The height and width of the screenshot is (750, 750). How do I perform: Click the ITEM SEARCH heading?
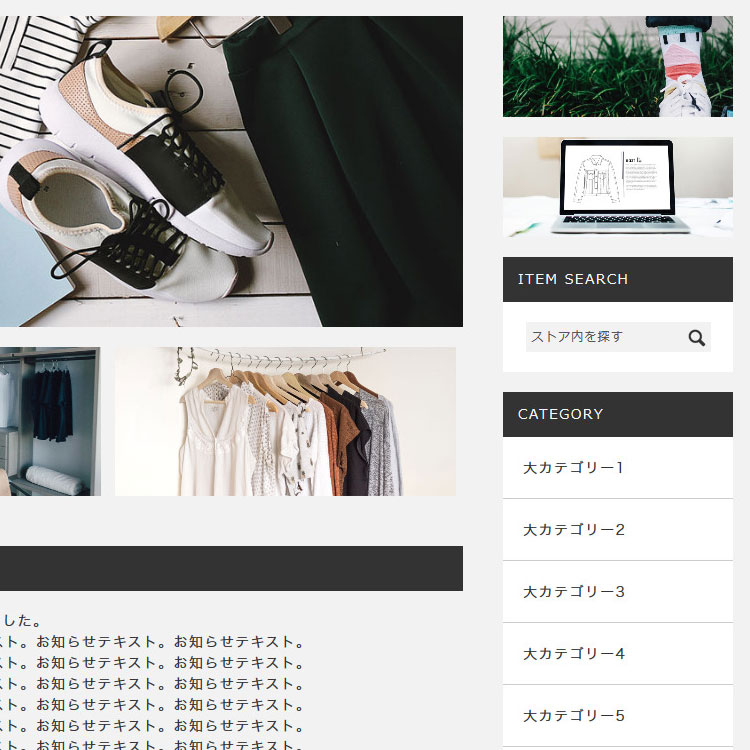coord(618,279)
